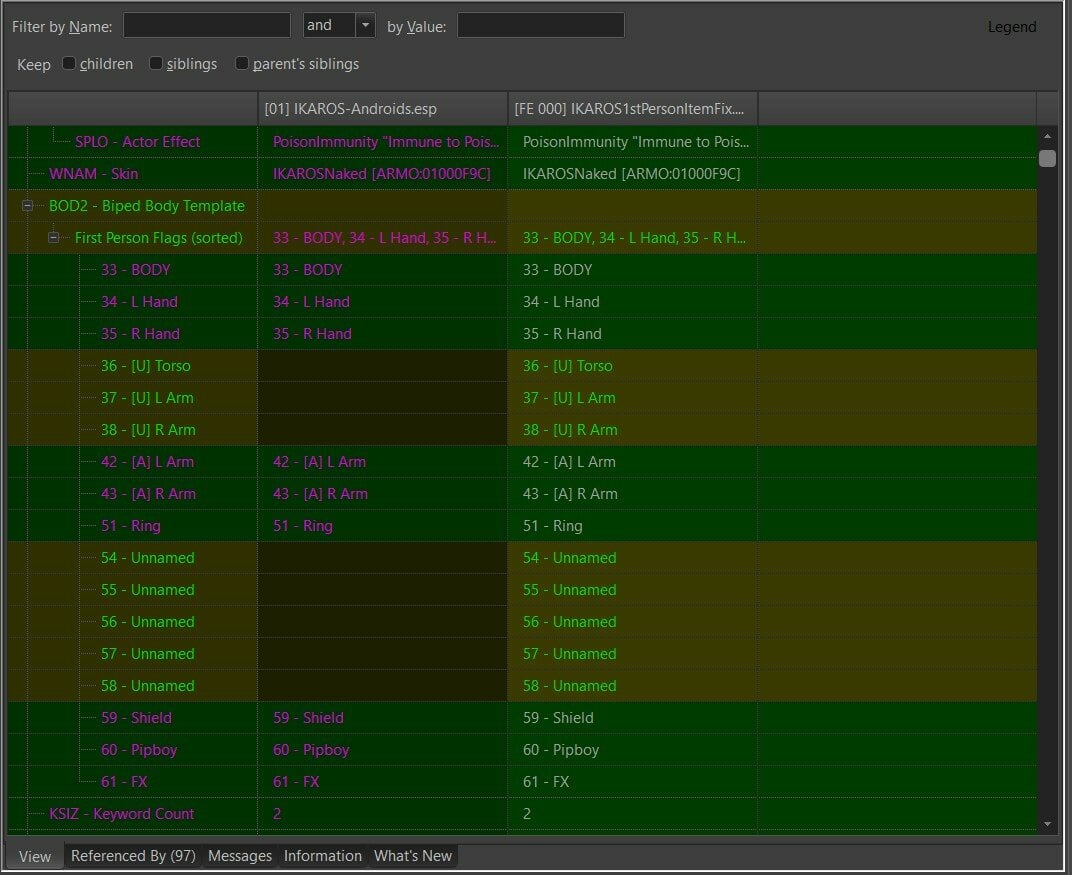Select the 38 - [U] R Arm tree row label

pos(148,429)
